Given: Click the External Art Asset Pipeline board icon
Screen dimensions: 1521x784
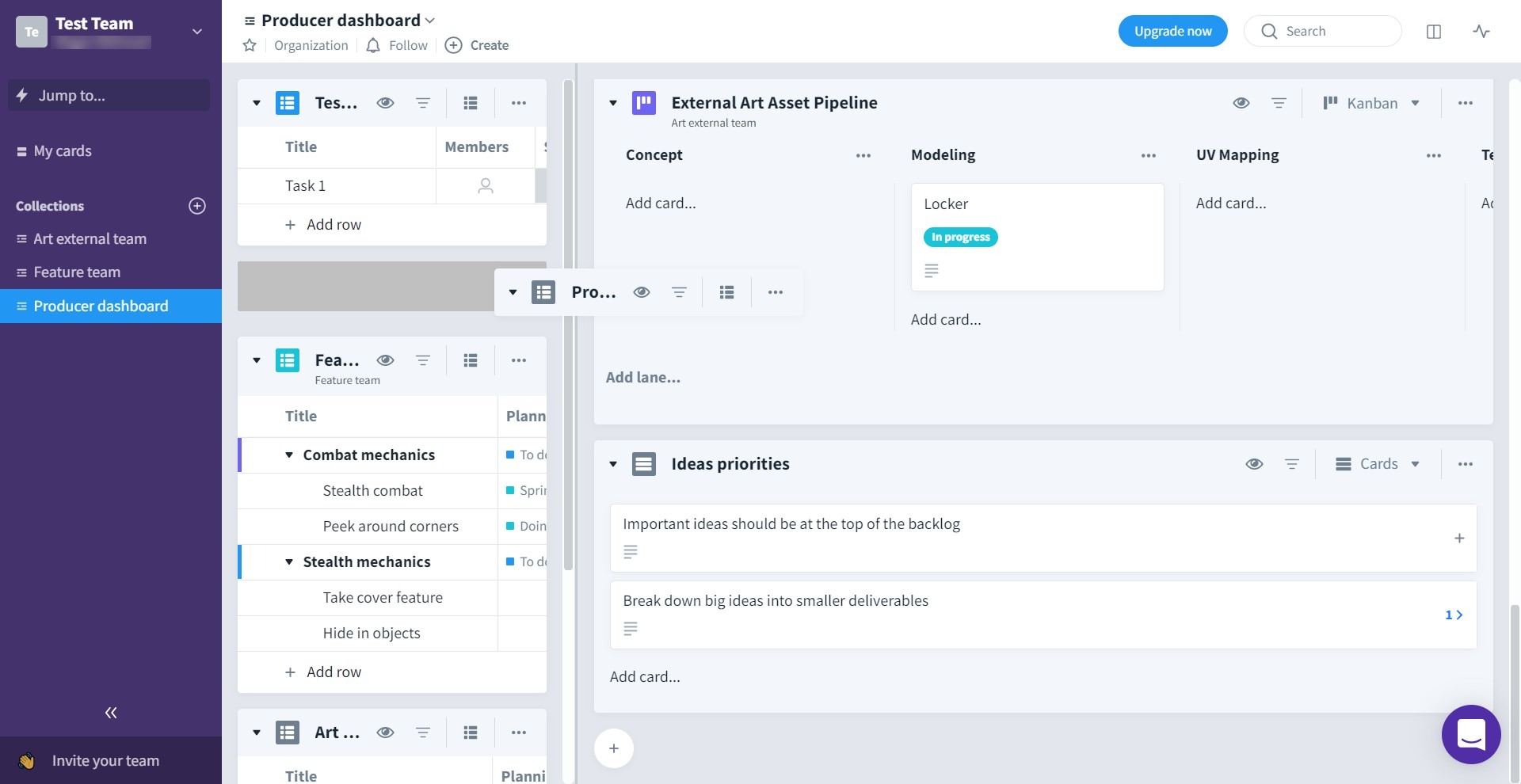Looking at the screenshot, I should click(x=644, y=103).
